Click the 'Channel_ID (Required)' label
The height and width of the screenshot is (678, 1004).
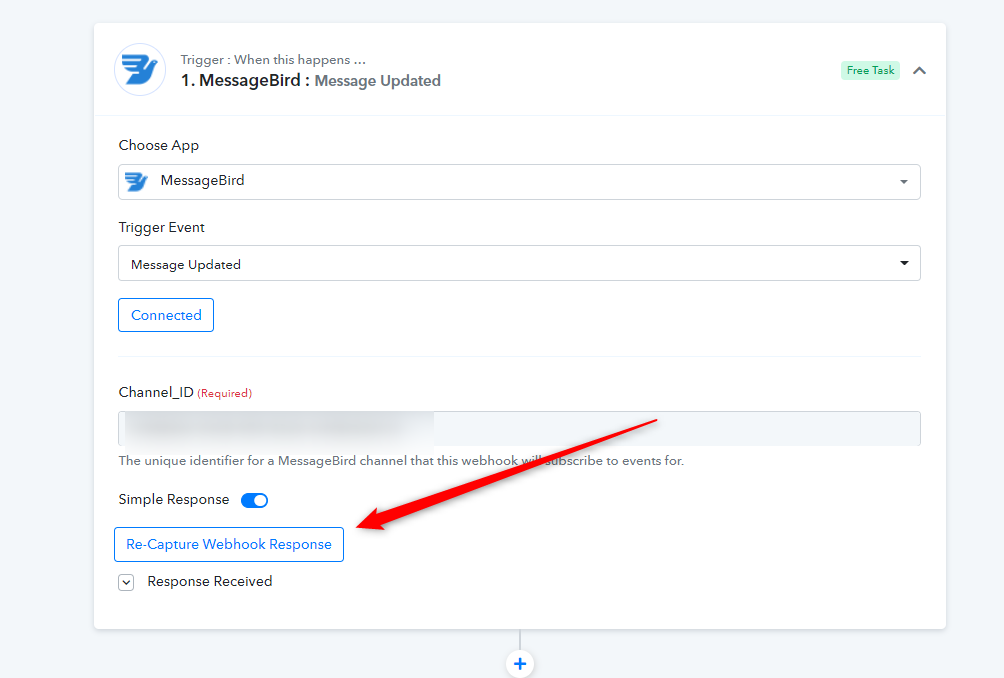click(185, 392)
